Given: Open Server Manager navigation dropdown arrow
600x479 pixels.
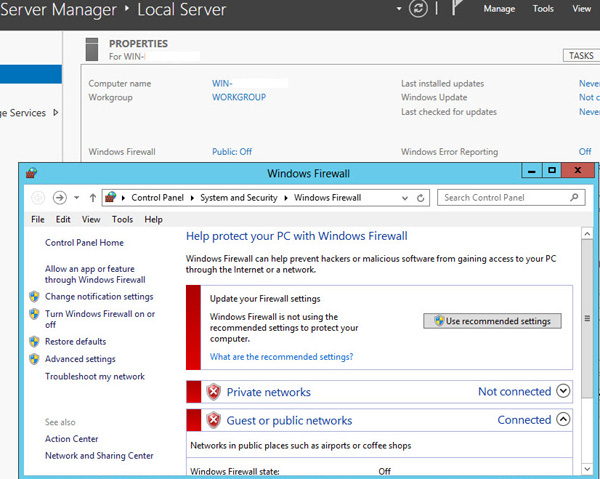Looking at the screenshot, I should click(399, 8).
